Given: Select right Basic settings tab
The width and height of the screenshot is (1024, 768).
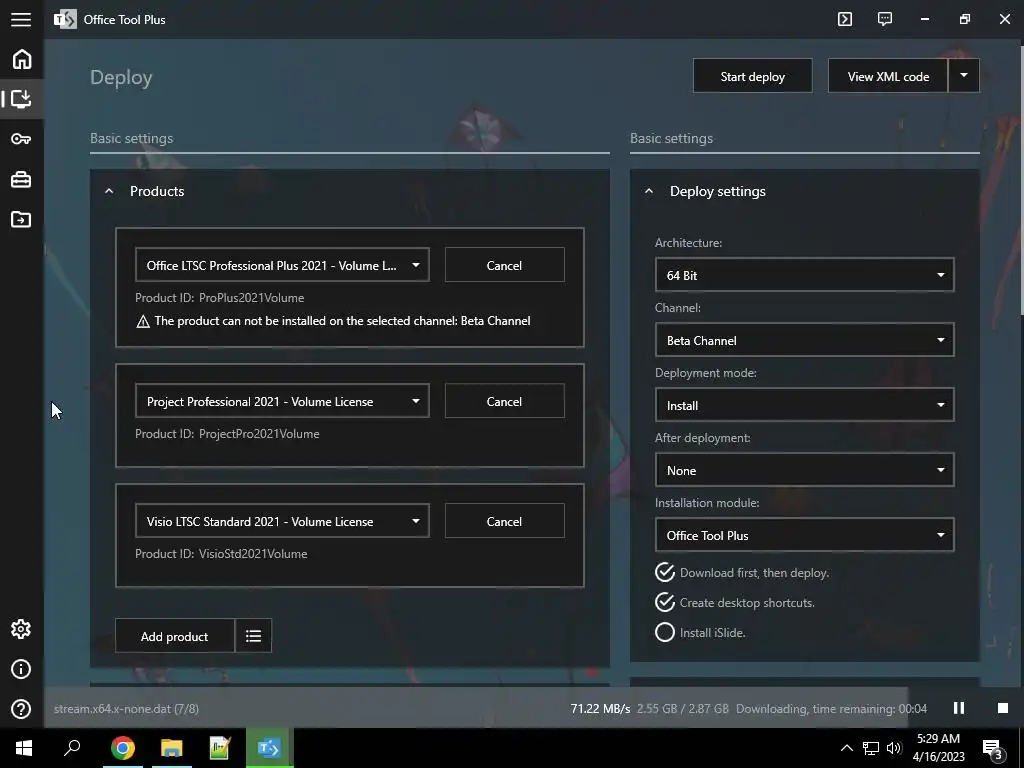Looking at the screenshot, I should point(671,138).
